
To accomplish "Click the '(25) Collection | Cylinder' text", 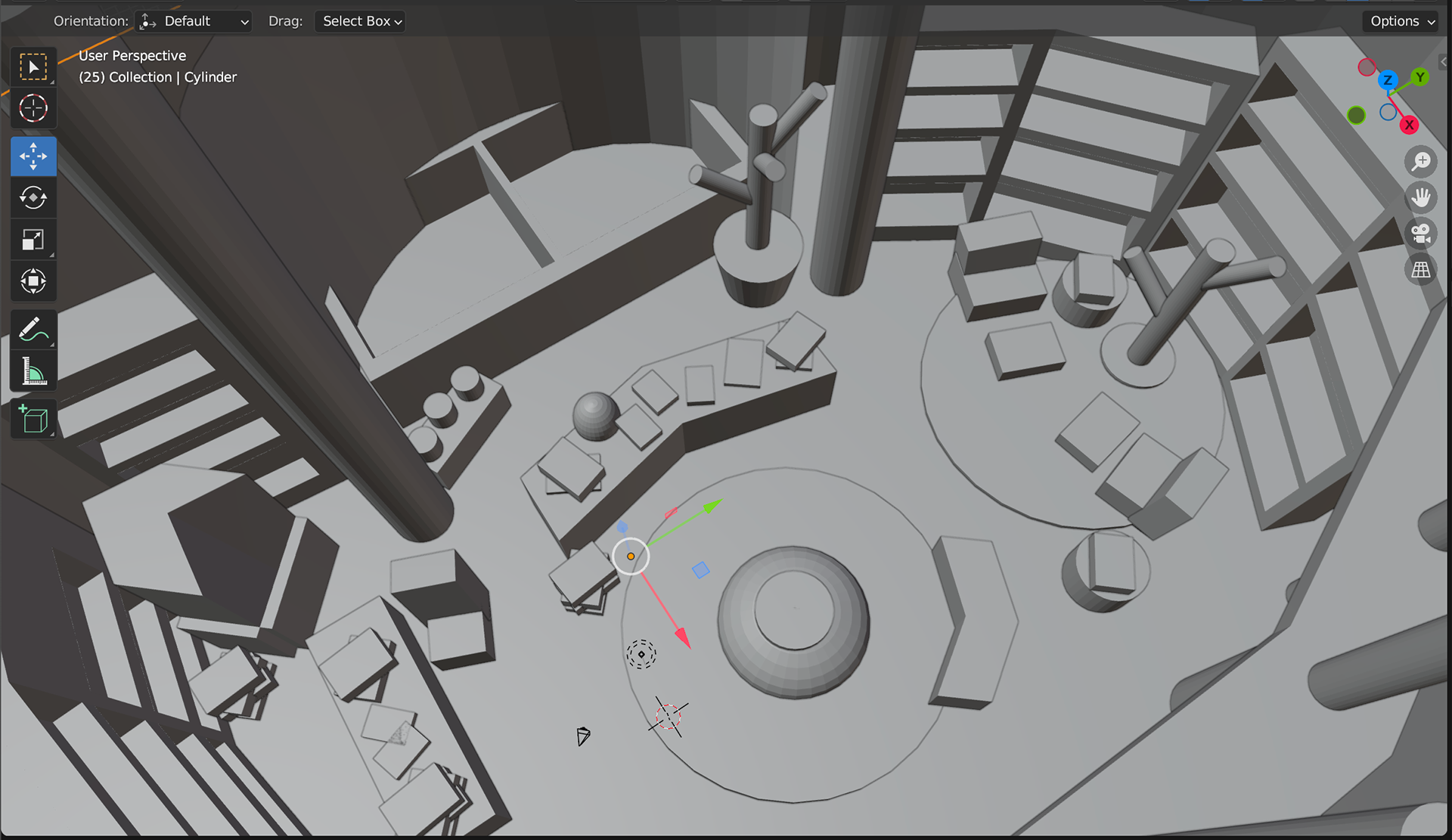I will pyautogui.click(x=157, y=77).
